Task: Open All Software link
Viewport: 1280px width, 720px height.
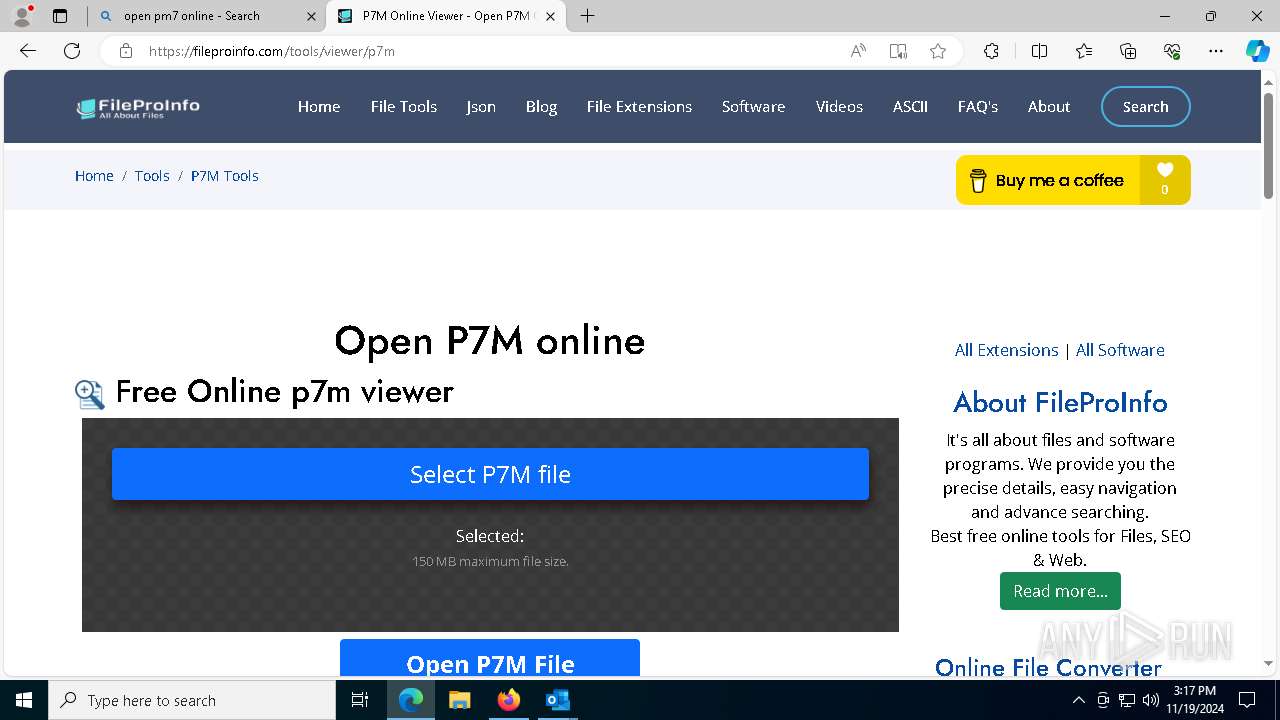Action: (x=1120, y=350)
